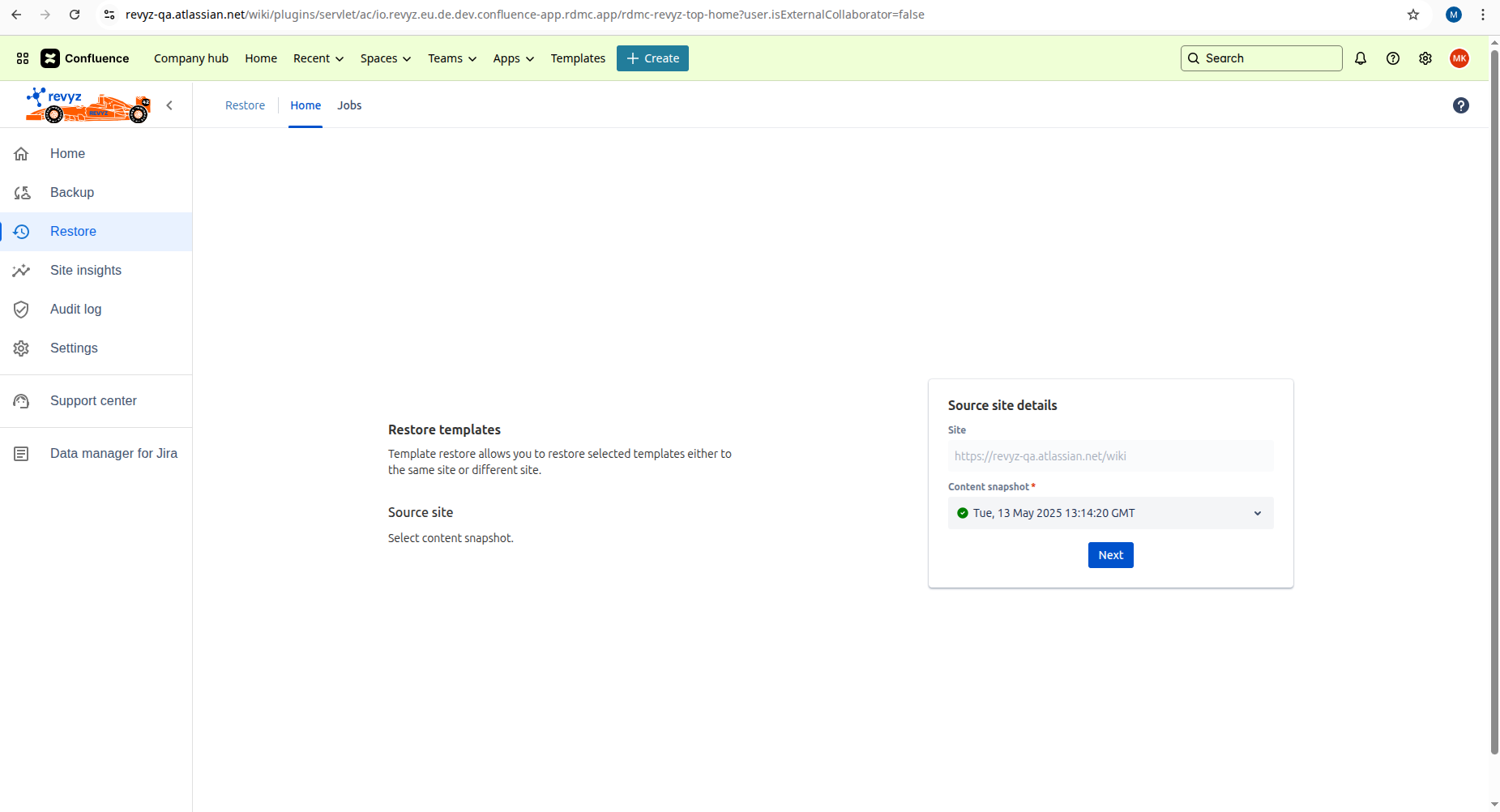The image size is (1500, 812).
Task: Click the Next button
Action: pos(1110,555)
